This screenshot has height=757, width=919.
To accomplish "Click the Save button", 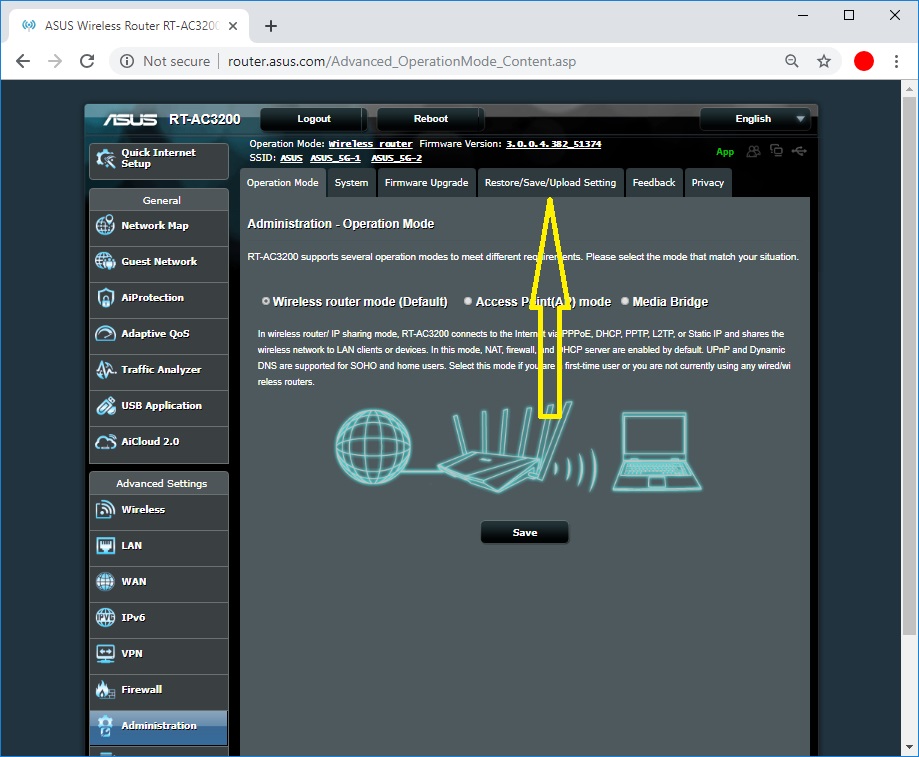I will [525, 533].
